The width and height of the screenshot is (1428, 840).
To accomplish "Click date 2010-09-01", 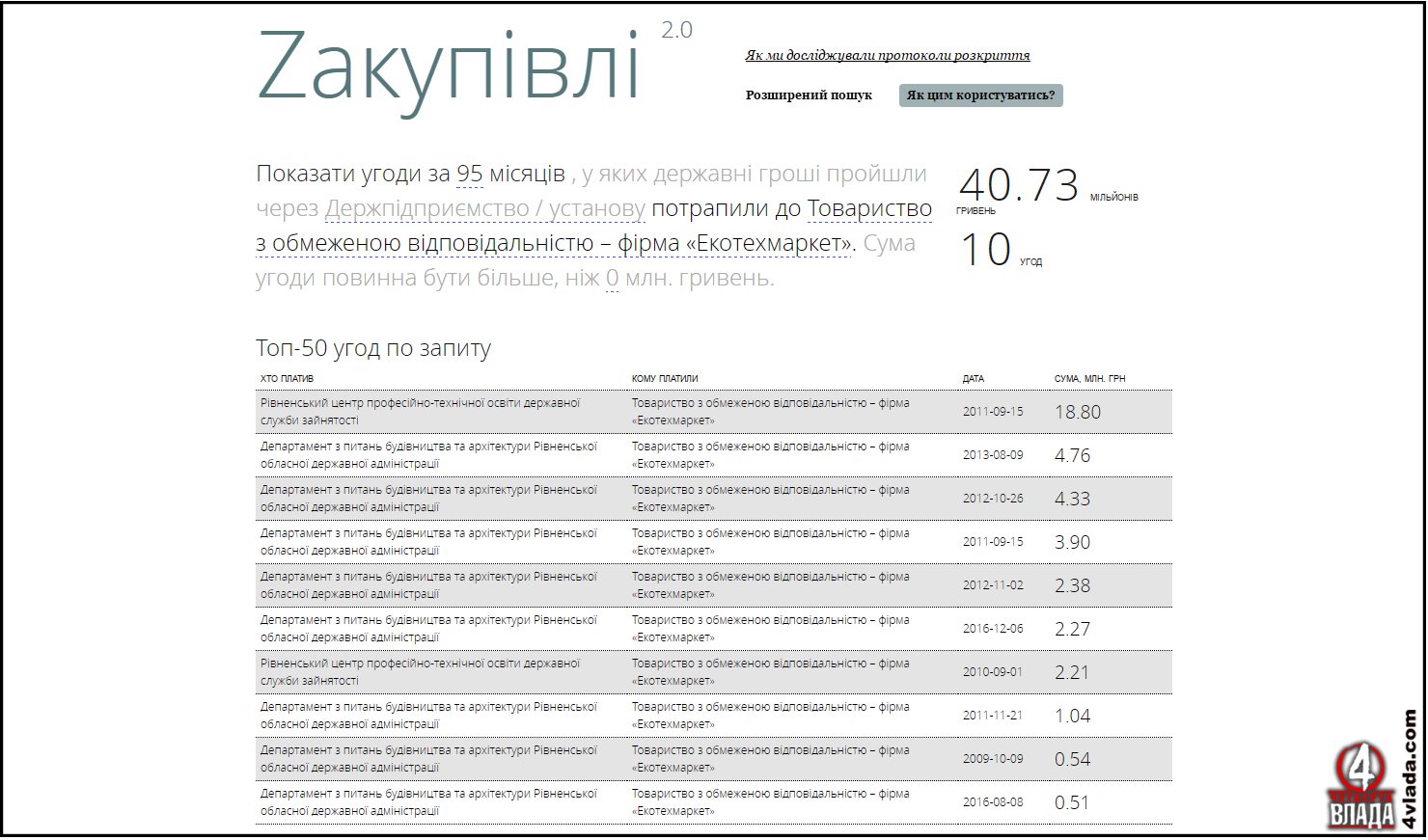I will [x=993, y=672].
